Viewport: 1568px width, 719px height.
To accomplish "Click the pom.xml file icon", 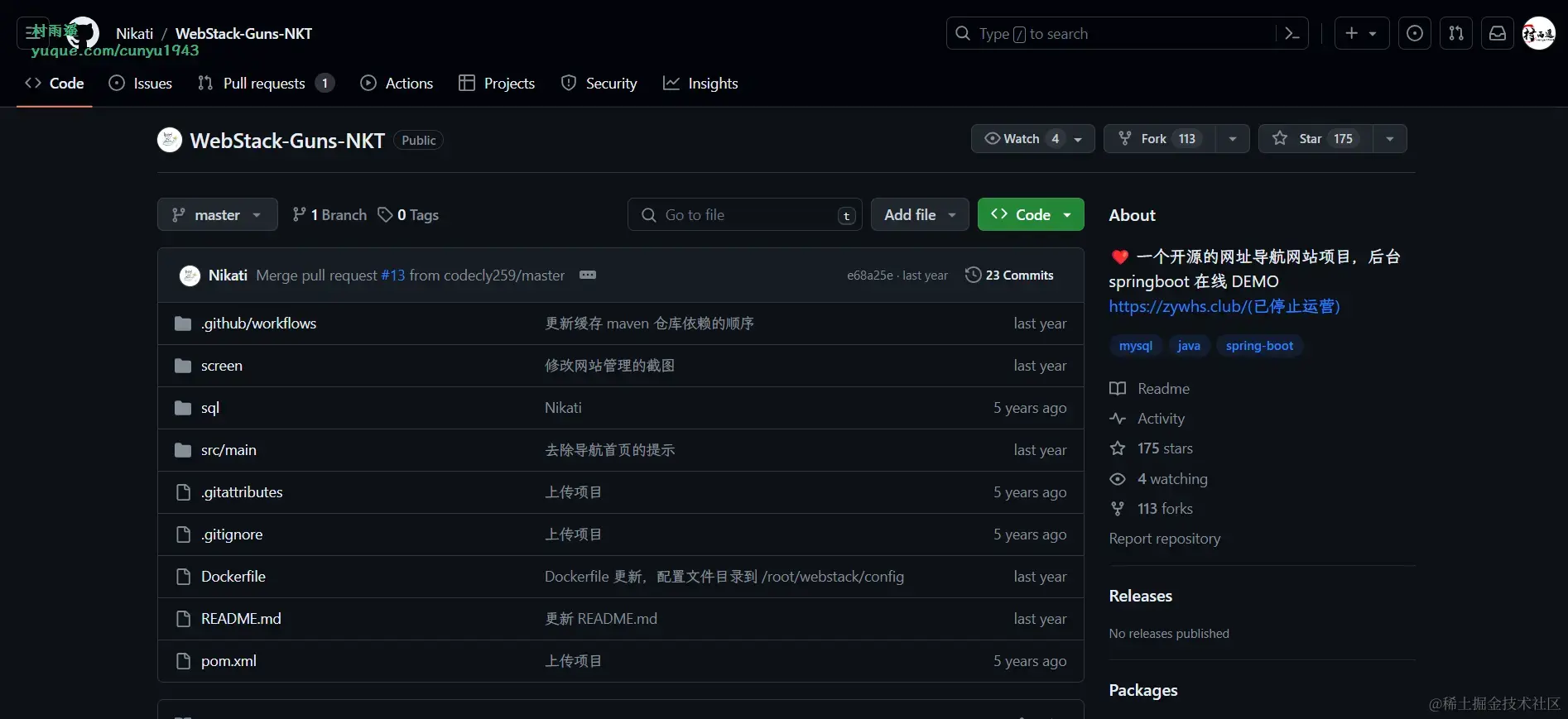I will point(183,661).
